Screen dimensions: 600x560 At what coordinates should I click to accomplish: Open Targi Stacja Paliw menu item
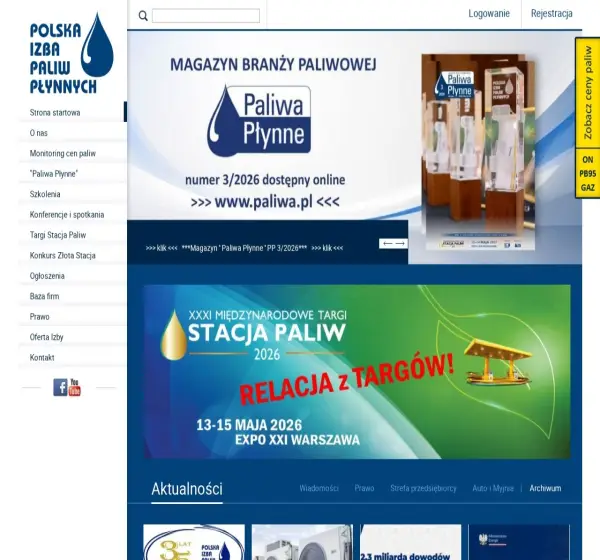58,235
